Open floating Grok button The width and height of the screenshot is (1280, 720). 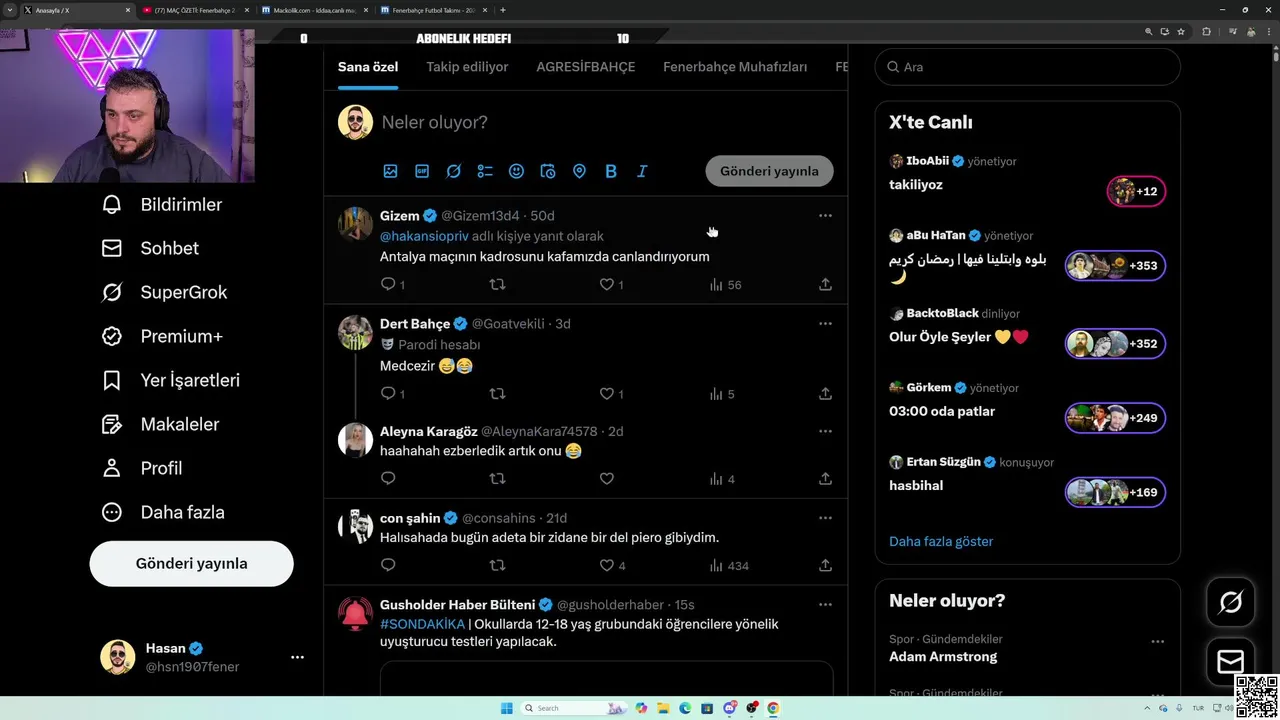coord(1231,602)
